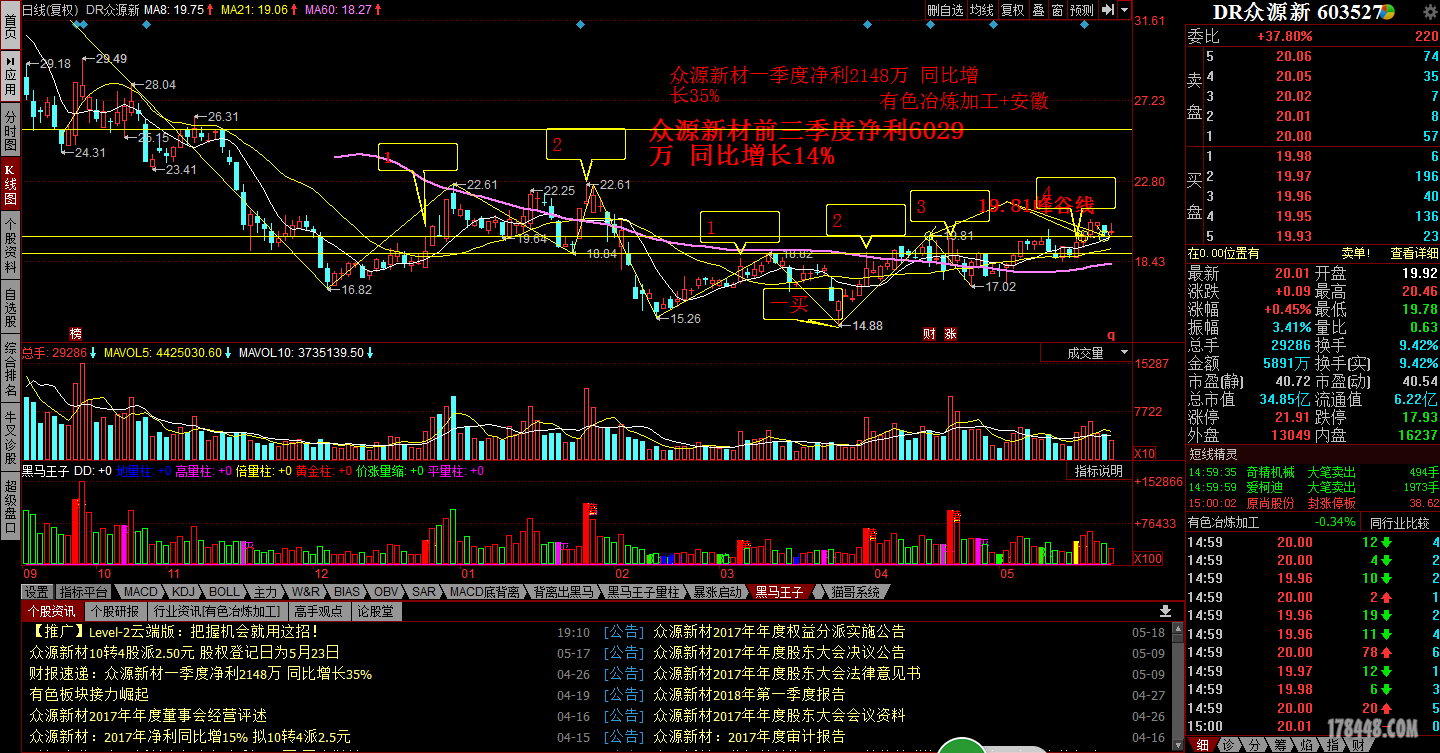Image resolution: width=1440 pixels, height=753 pixels.
Task: Click the jump-to-end arrow icon in chart toolbar
Action: click(1108, 10)
